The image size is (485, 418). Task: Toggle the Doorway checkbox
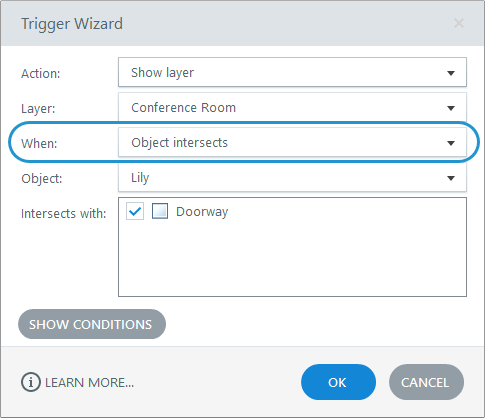[x=135, y=211]
